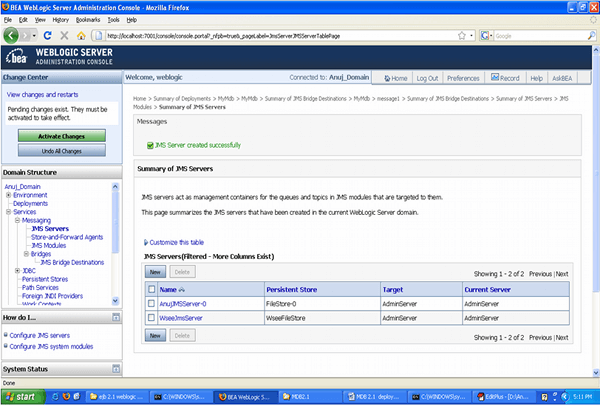Viewport: 600px width, 406px height.
Task: Check the AnujJMSServer-0 row checkbox
Action: click(151, 303)
